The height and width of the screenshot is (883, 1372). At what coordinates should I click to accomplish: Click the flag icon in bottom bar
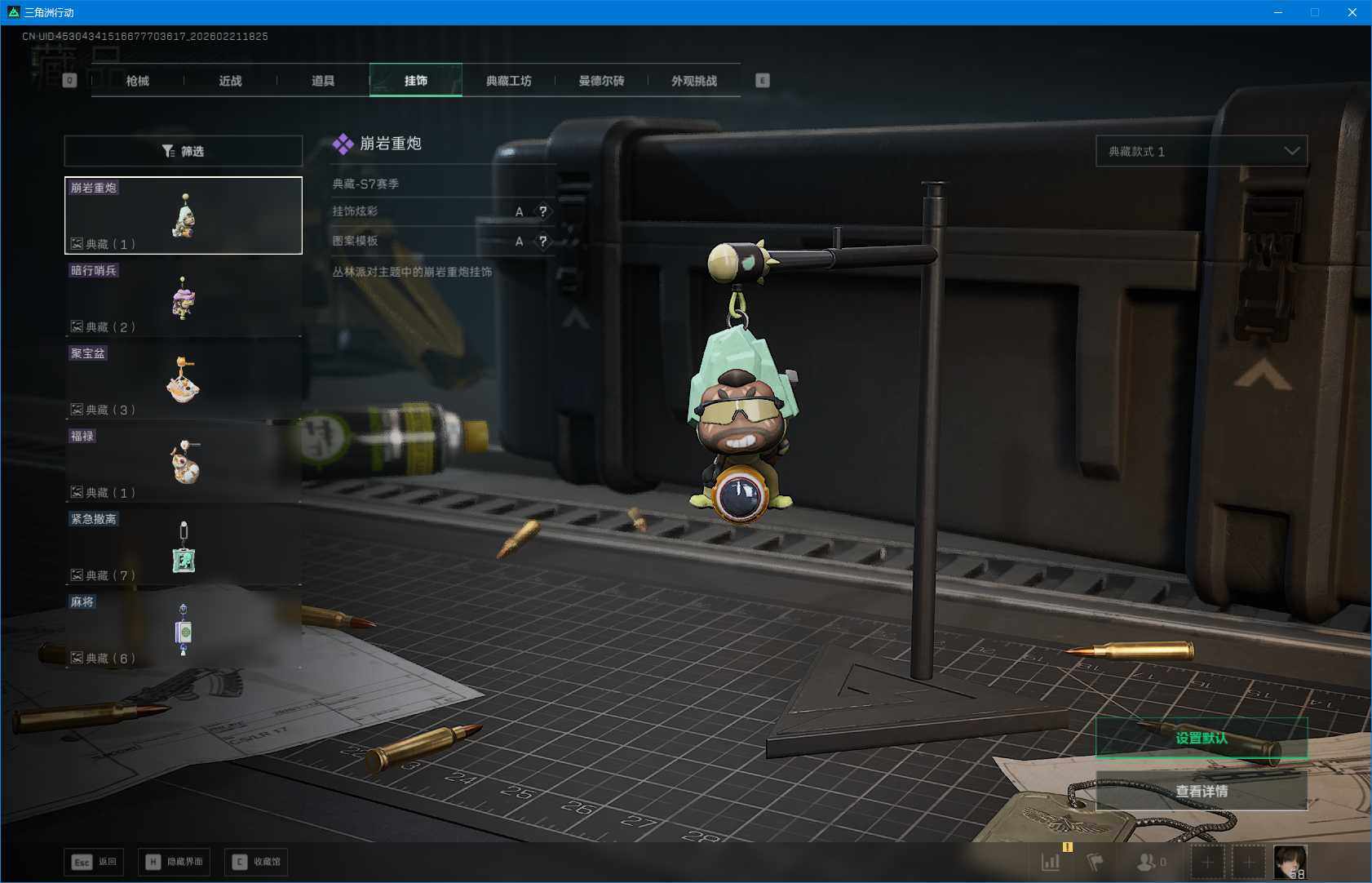click(1095, 861)
